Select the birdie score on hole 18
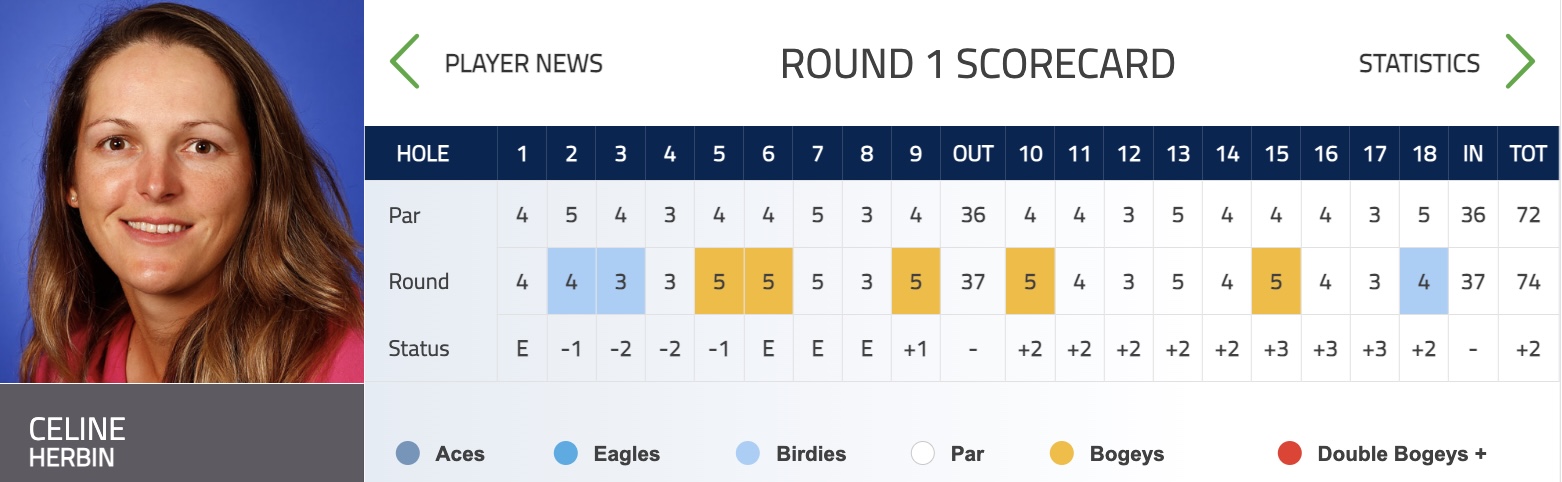 click(x=1424, y=282)
